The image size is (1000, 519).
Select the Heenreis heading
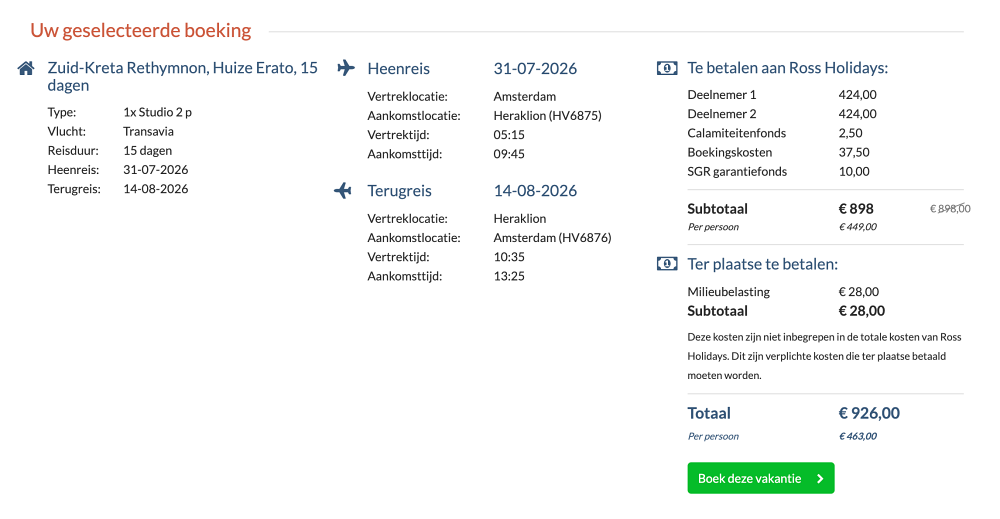pyautogui.click(x=399, y=68)
